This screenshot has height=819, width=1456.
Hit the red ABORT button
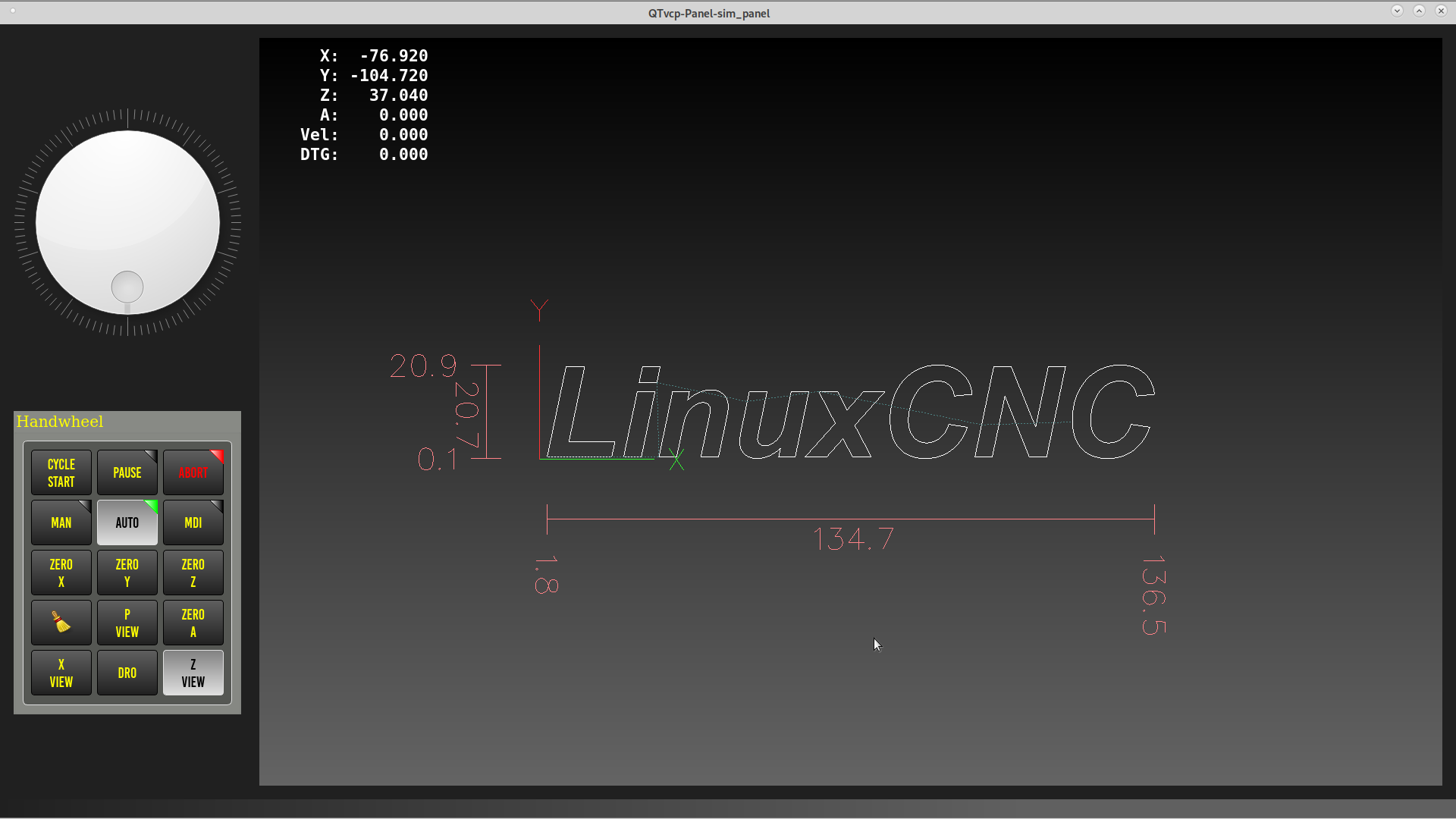(x=193, y=472)
